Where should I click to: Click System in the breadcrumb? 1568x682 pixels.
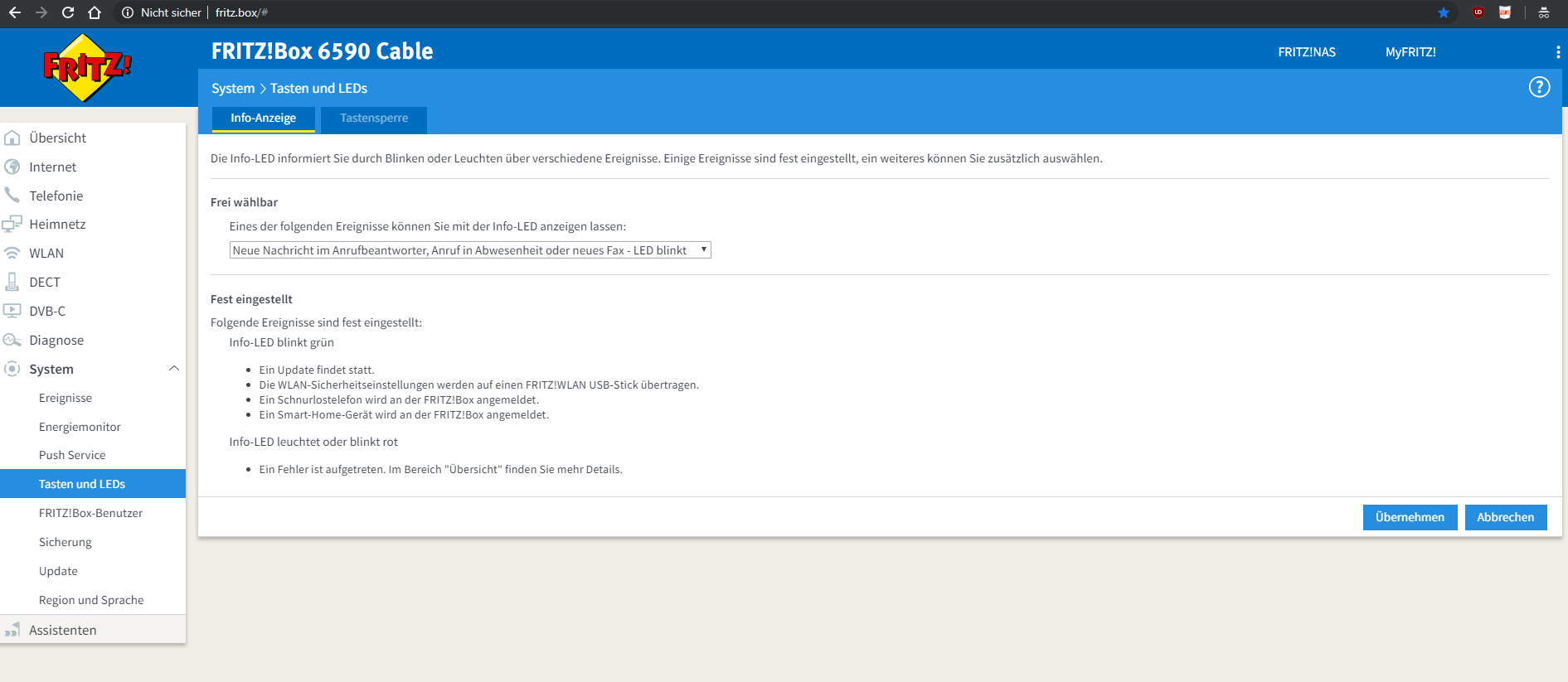coord(233,89)
